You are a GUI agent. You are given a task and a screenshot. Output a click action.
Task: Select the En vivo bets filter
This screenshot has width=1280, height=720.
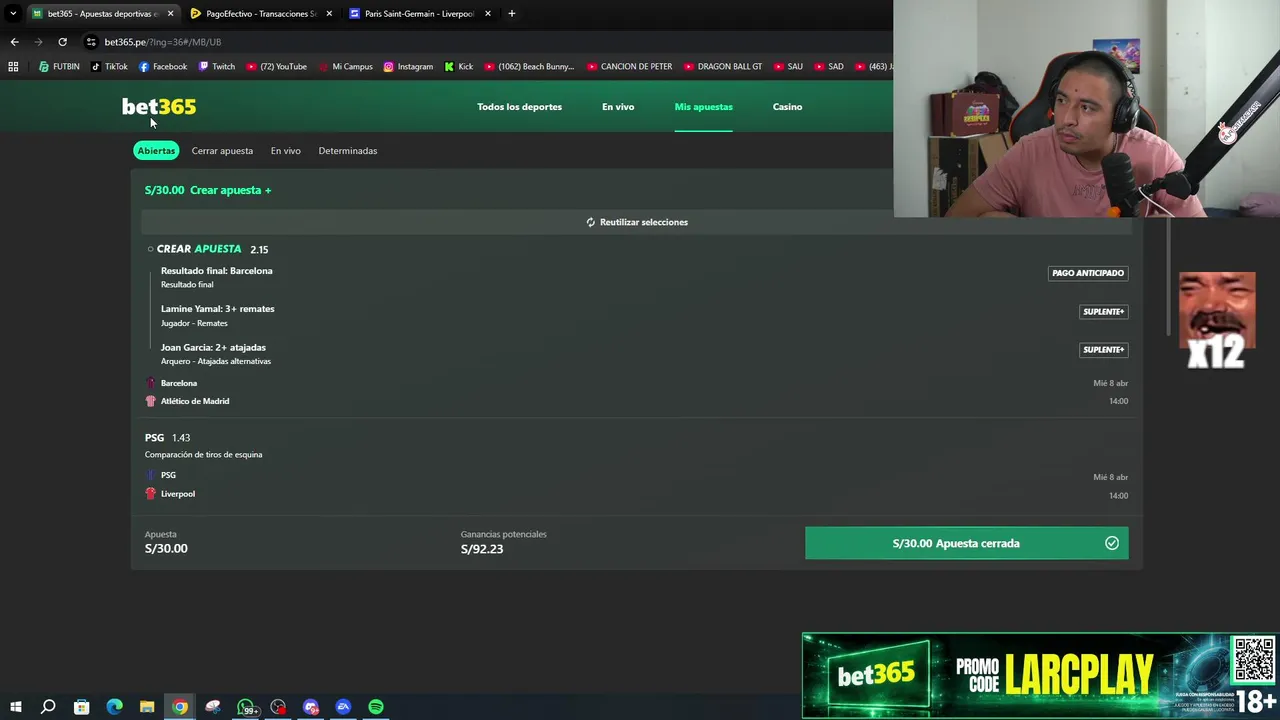point(285,151)
